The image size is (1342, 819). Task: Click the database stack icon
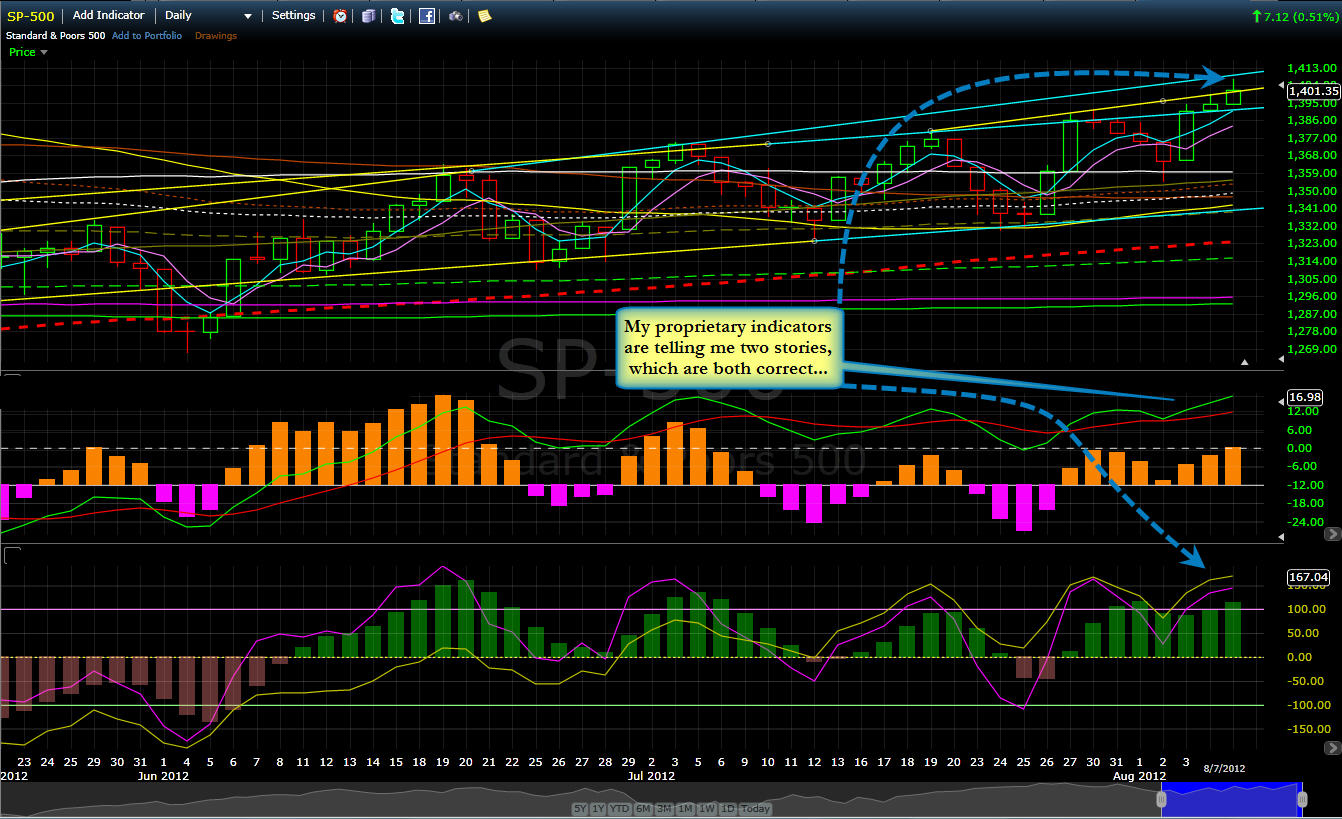369,16
